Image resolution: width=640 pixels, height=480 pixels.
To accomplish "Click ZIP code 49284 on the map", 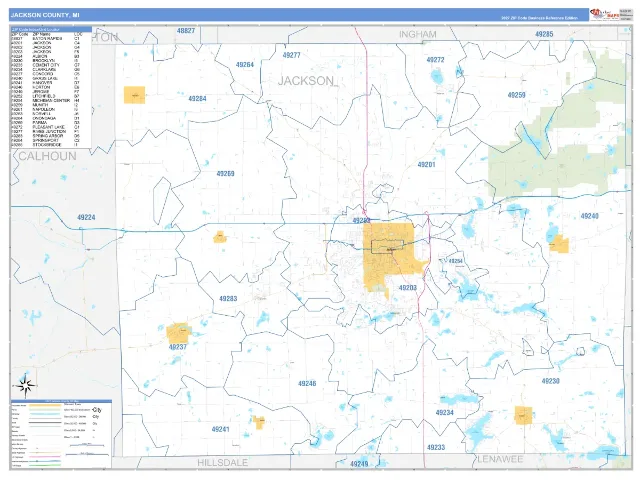I will [x=197, y=98].
